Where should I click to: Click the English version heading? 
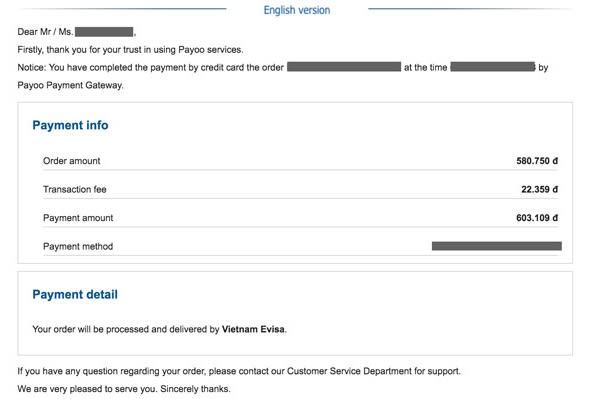pos(297,10)
